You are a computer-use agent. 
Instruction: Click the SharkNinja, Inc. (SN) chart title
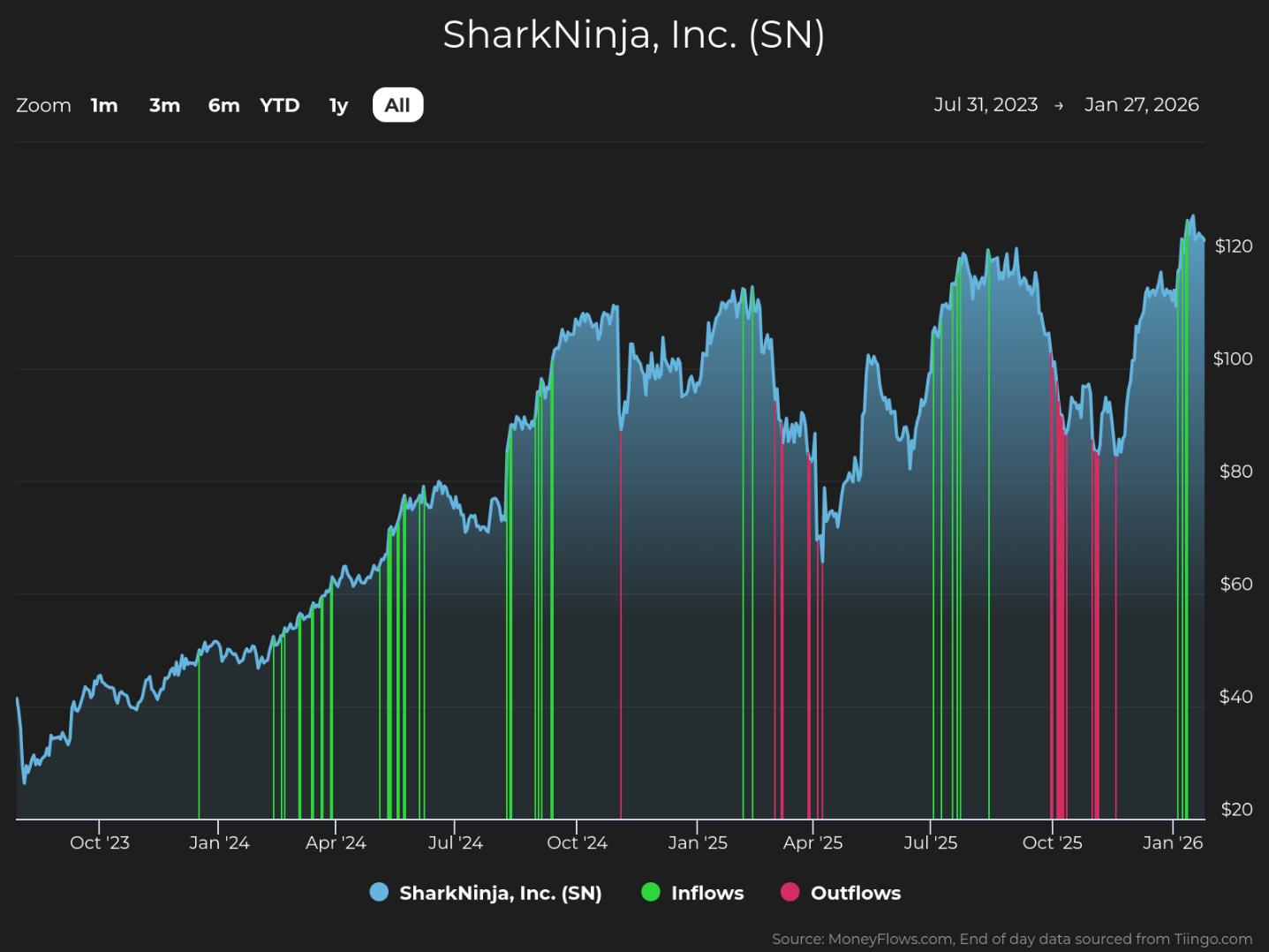[x=633, y=35]
